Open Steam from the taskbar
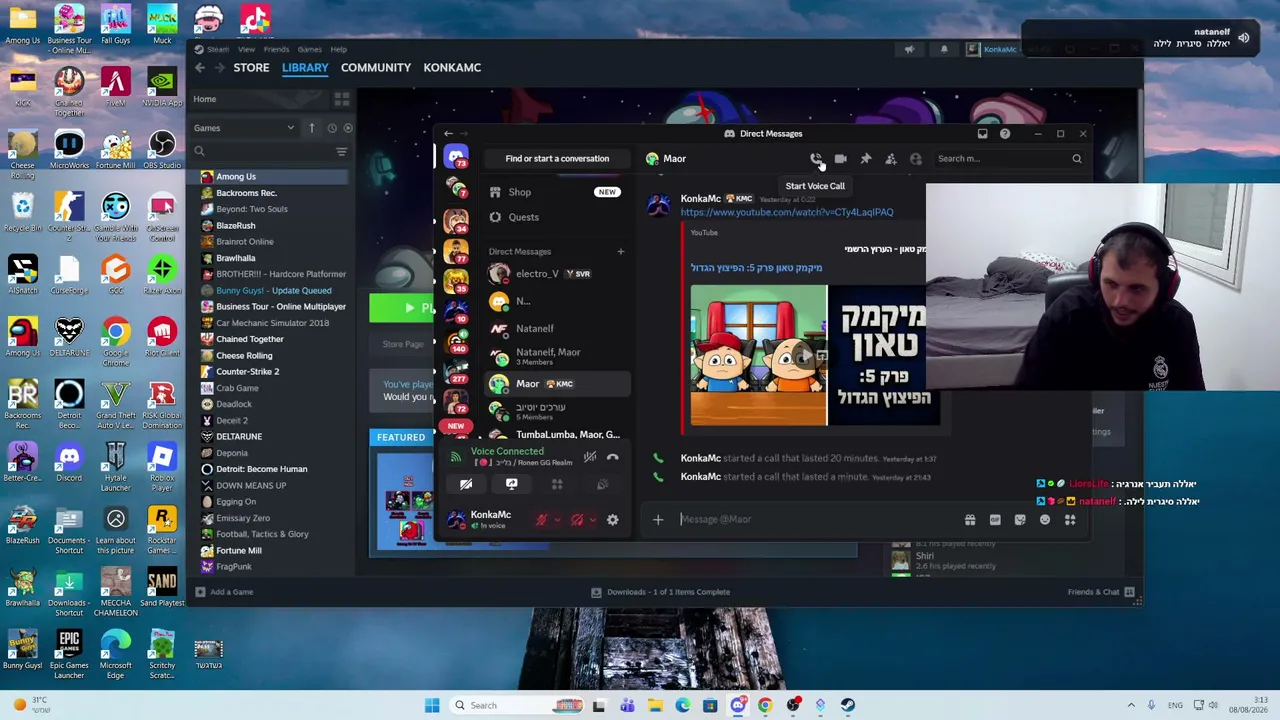 (848, 706)
